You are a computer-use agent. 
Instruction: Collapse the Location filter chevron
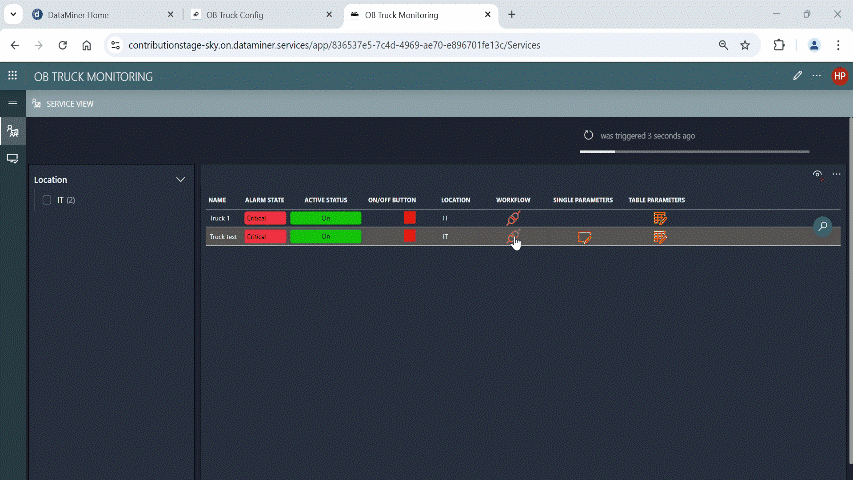tap(180, 180)
